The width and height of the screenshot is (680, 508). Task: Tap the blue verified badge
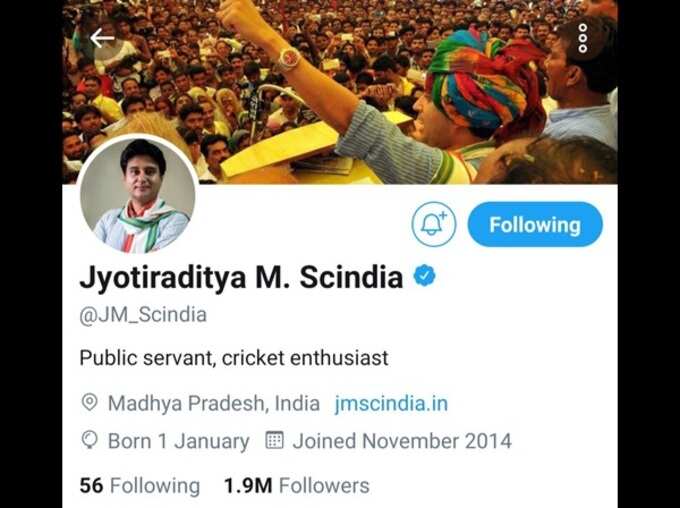pyautogui.click(x=424, y=275)
